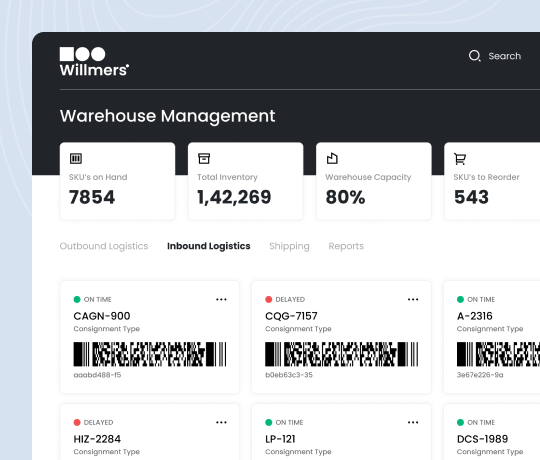Click green status dot on A-2316
540x460 pixels.
click(460, 300)
